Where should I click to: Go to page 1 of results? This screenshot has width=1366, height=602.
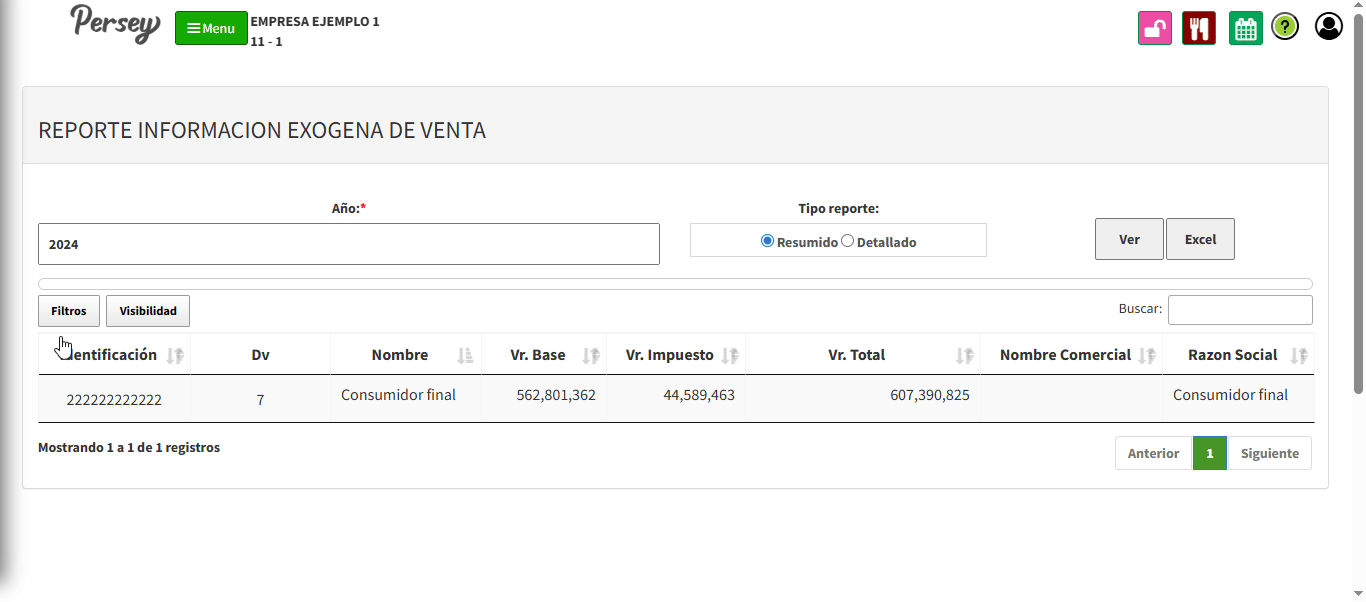pyautogui.click(x=1209, y=453)
